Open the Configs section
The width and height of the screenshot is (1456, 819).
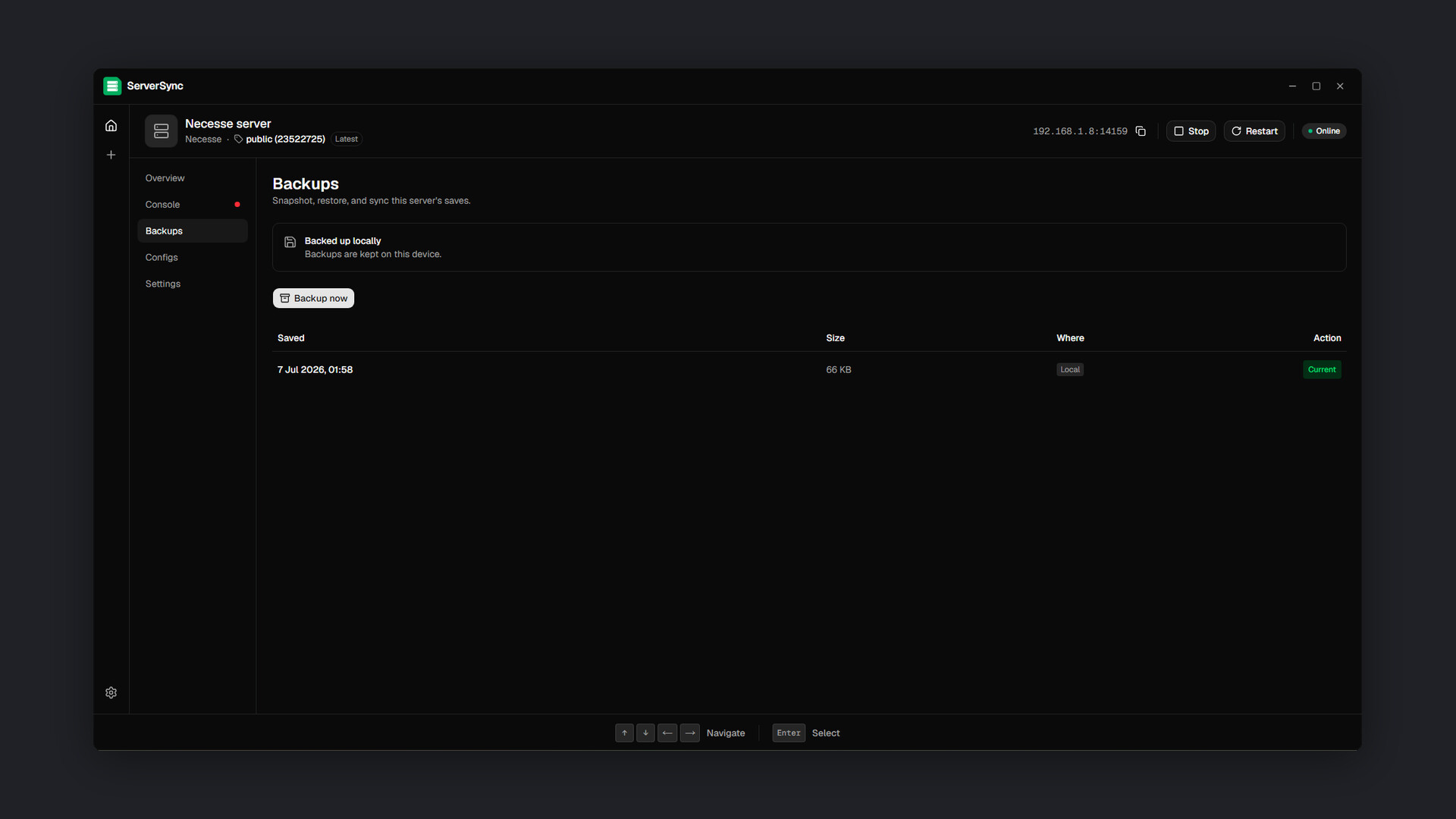coord(192,258)
